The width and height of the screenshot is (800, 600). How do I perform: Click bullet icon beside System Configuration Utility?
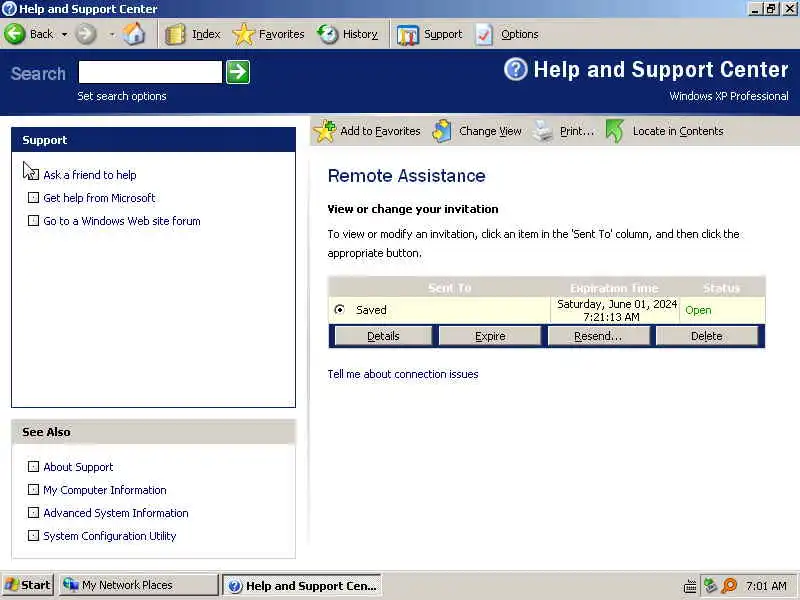click(33, 535)
